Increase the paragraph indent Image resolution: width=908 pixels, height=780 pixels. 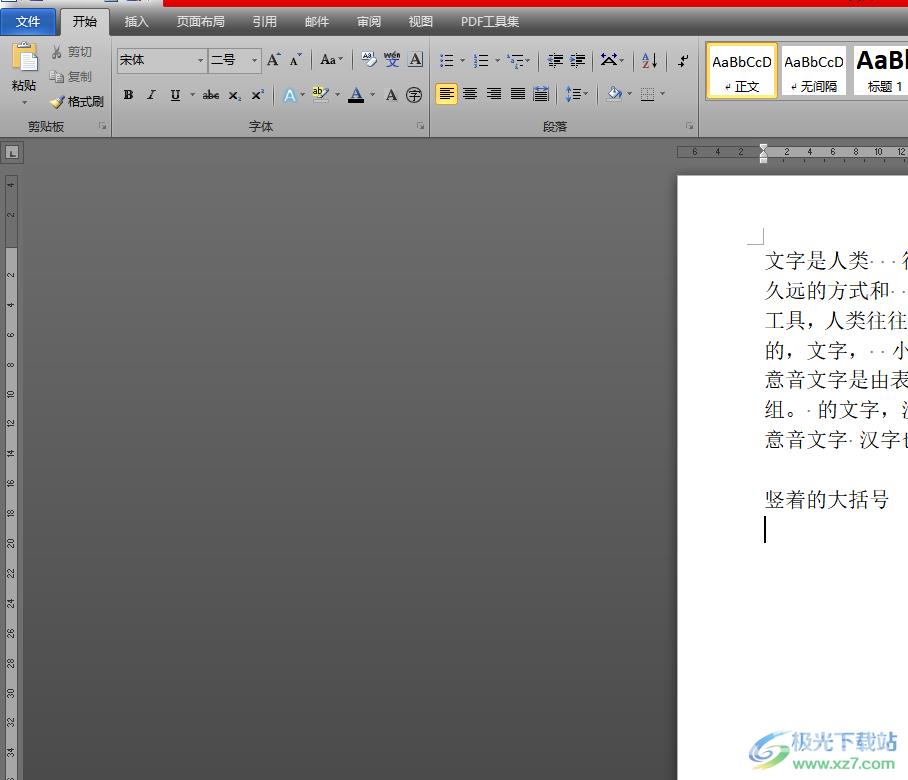tap(577, 60)
